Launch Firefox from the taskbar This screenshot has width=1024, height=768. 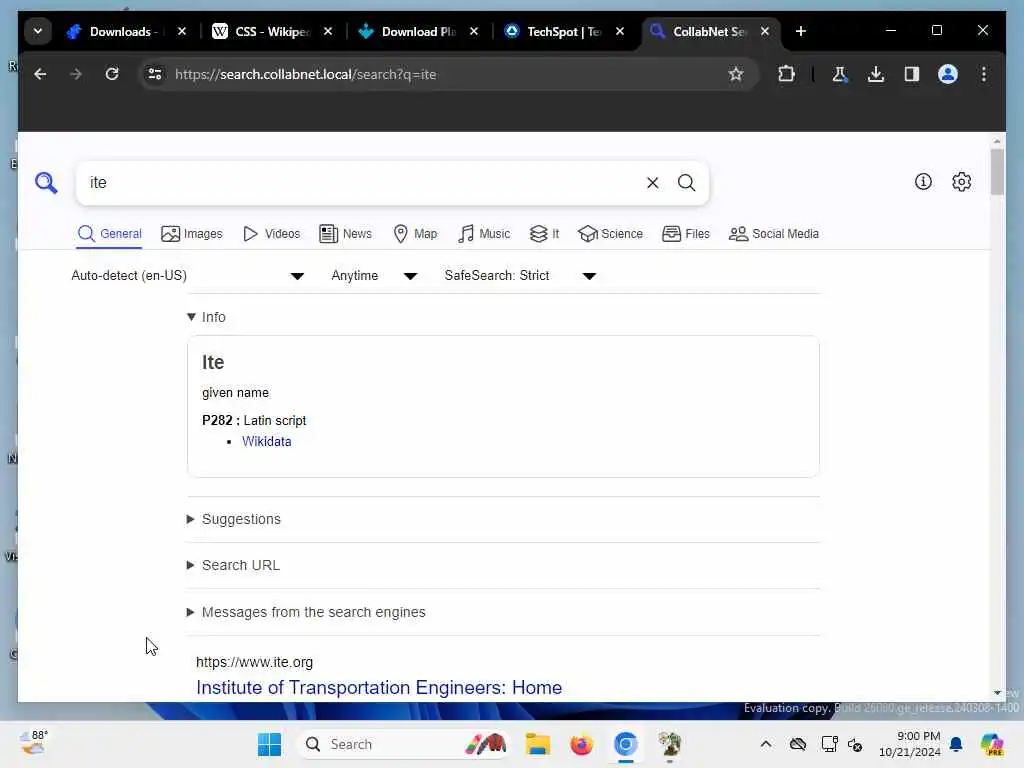pos(581,744)
